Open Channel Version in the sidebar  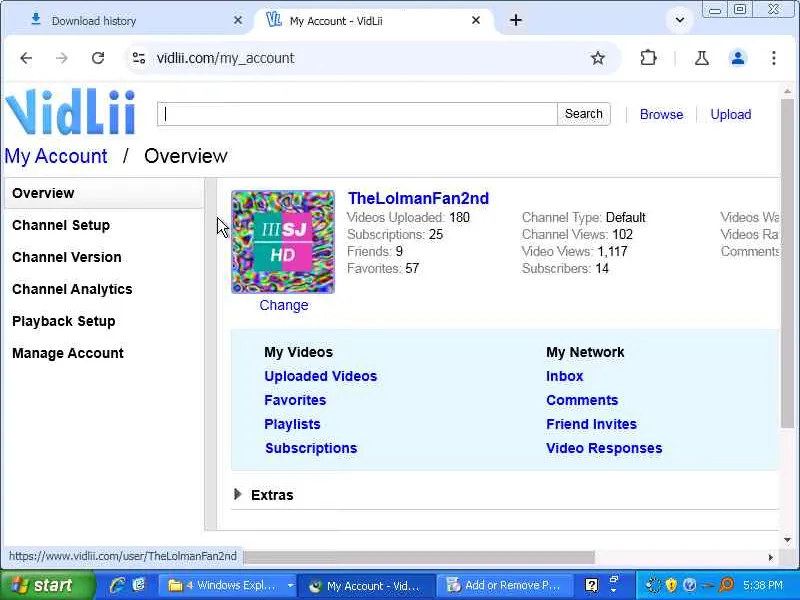(x=67, y=257)
